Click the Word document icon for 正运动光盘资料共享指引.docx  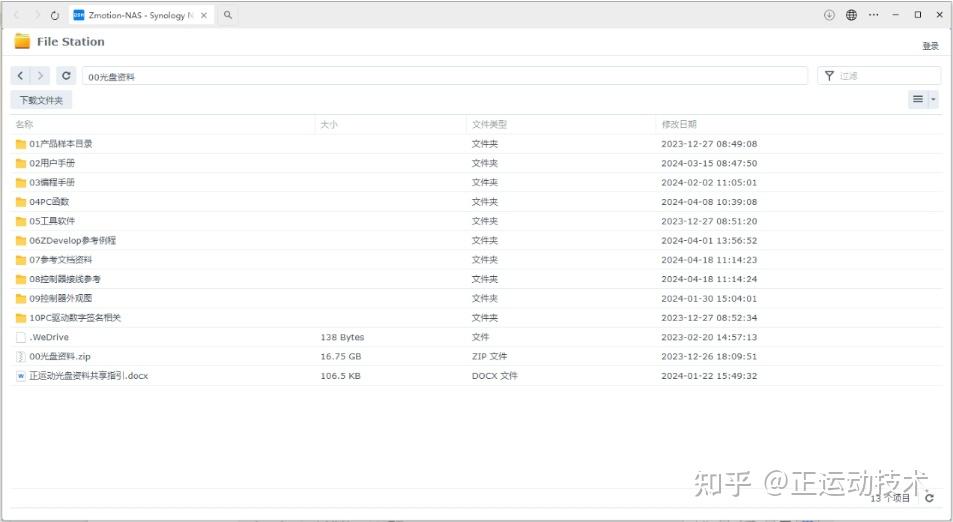click(x=21, y=376)
